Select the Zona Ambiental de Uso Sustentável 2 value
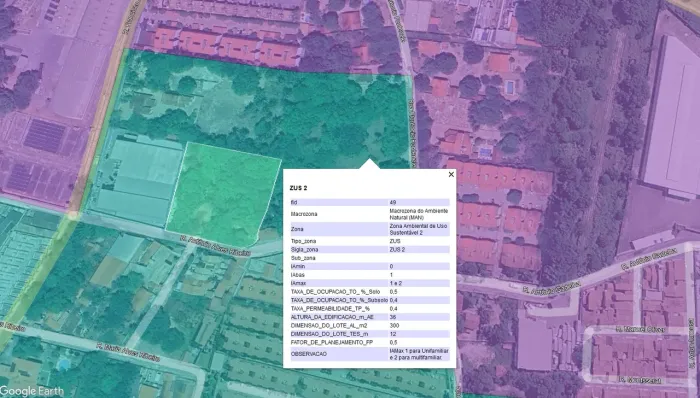This screenshot has height=398, width=700. [418, 229]
